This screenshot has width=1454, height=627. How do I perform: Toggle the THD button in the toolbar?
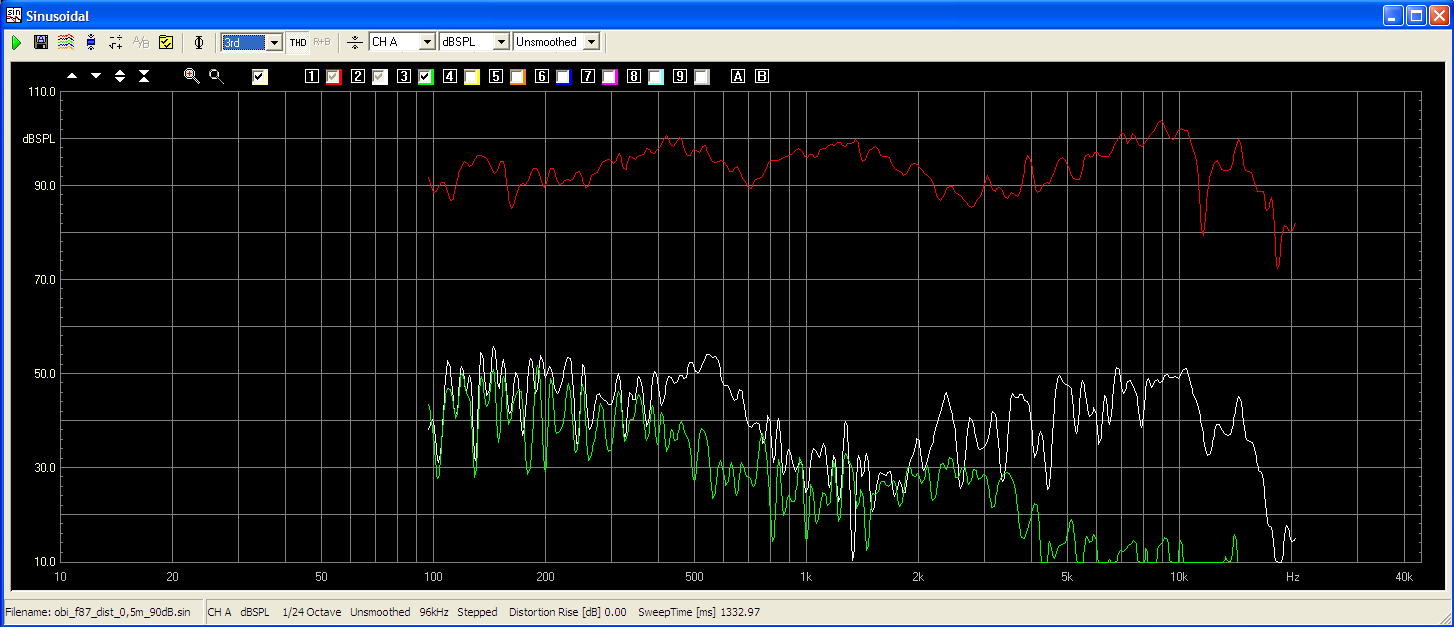(x=298, y=42)
